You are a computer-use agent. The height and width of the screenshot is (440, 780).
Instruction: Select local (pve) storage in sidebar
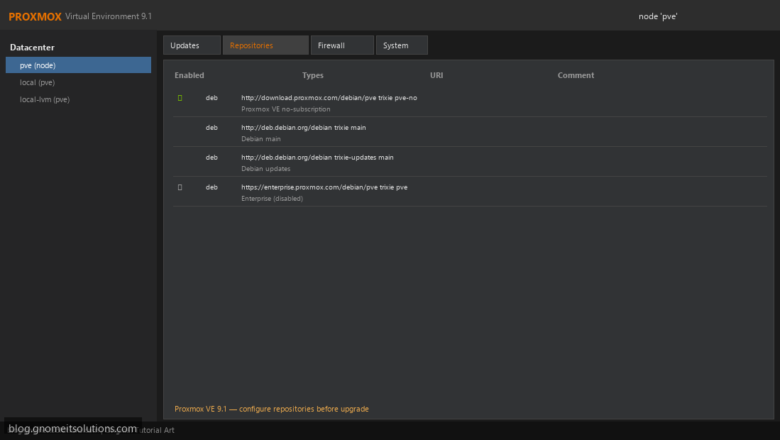(37, 83)
